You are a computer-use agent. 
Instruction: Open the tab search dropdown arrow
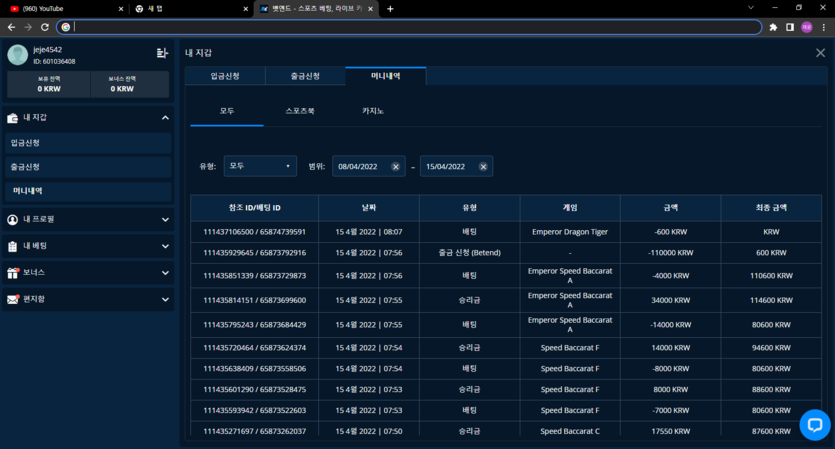tap(751, 7)
